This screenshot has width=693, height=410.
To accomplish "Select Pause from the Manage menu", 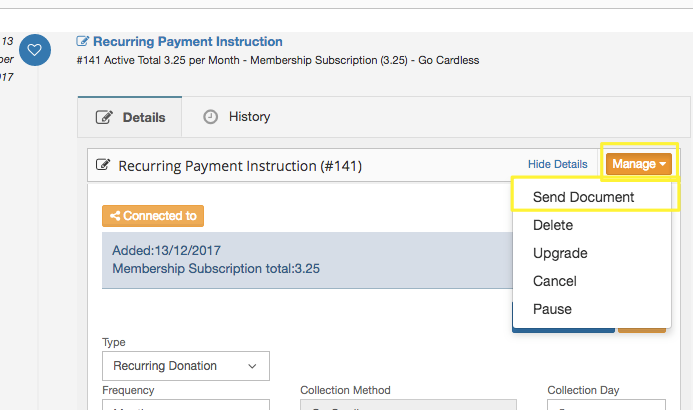I will (x=552, y=309).
